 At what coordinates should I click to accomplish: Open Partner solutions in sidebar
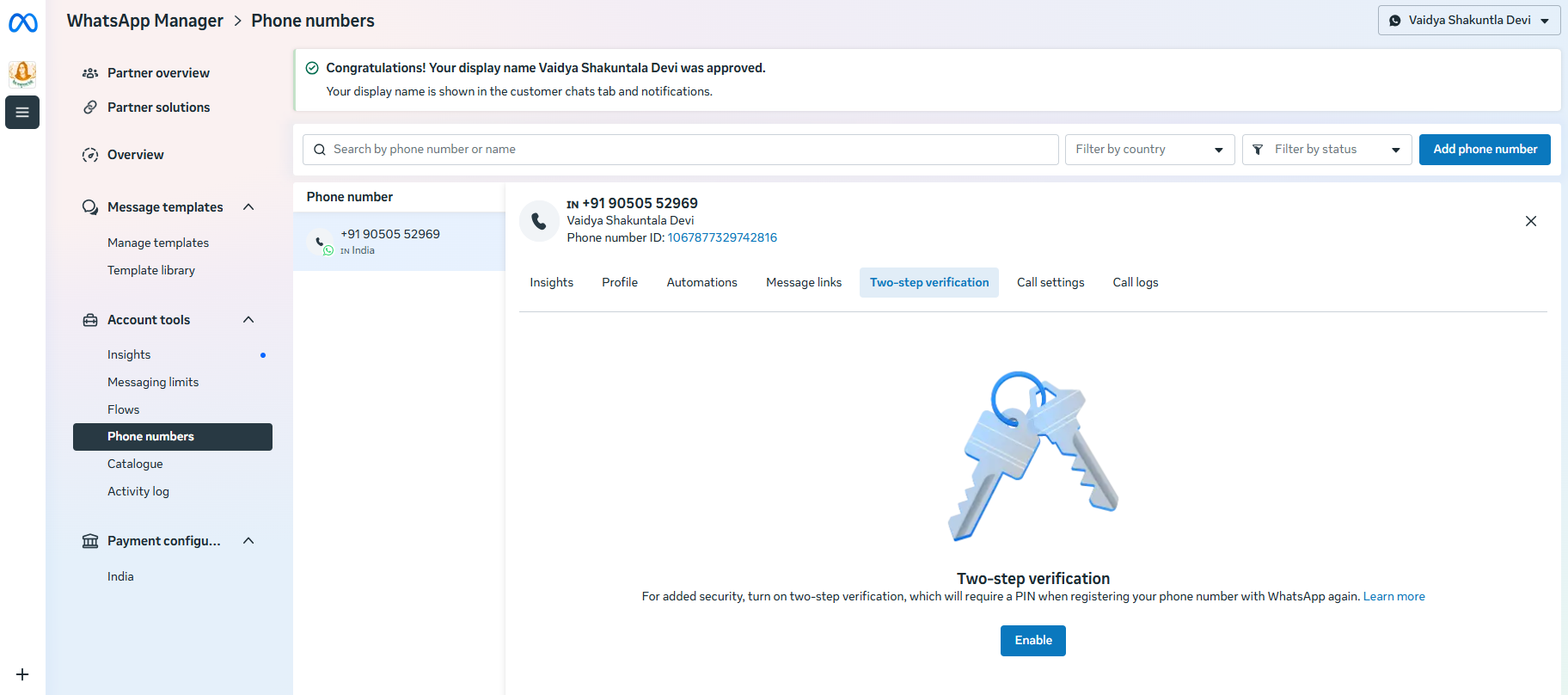(159, 108)
